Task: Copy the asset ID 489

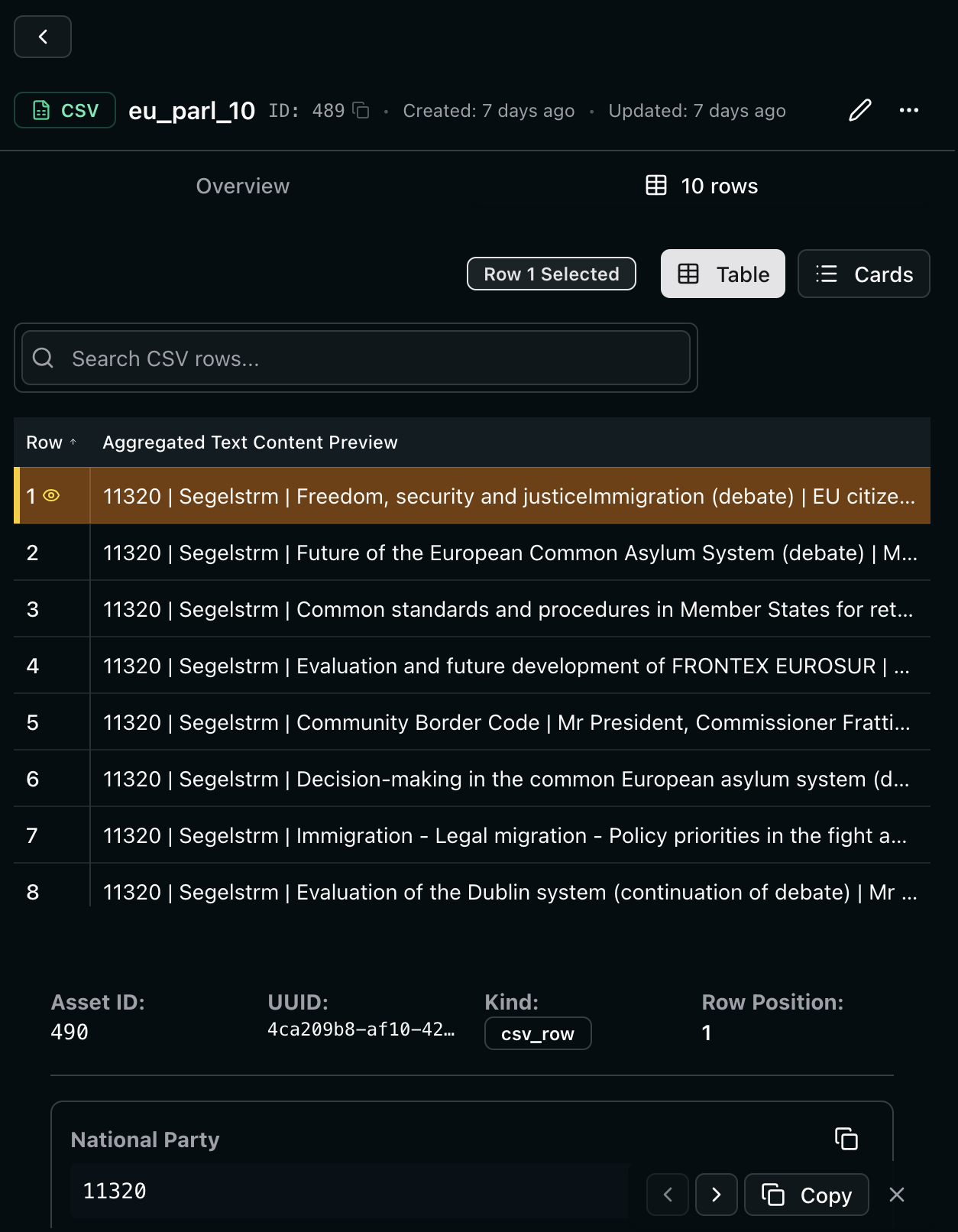Action: (x=361, y=111)
